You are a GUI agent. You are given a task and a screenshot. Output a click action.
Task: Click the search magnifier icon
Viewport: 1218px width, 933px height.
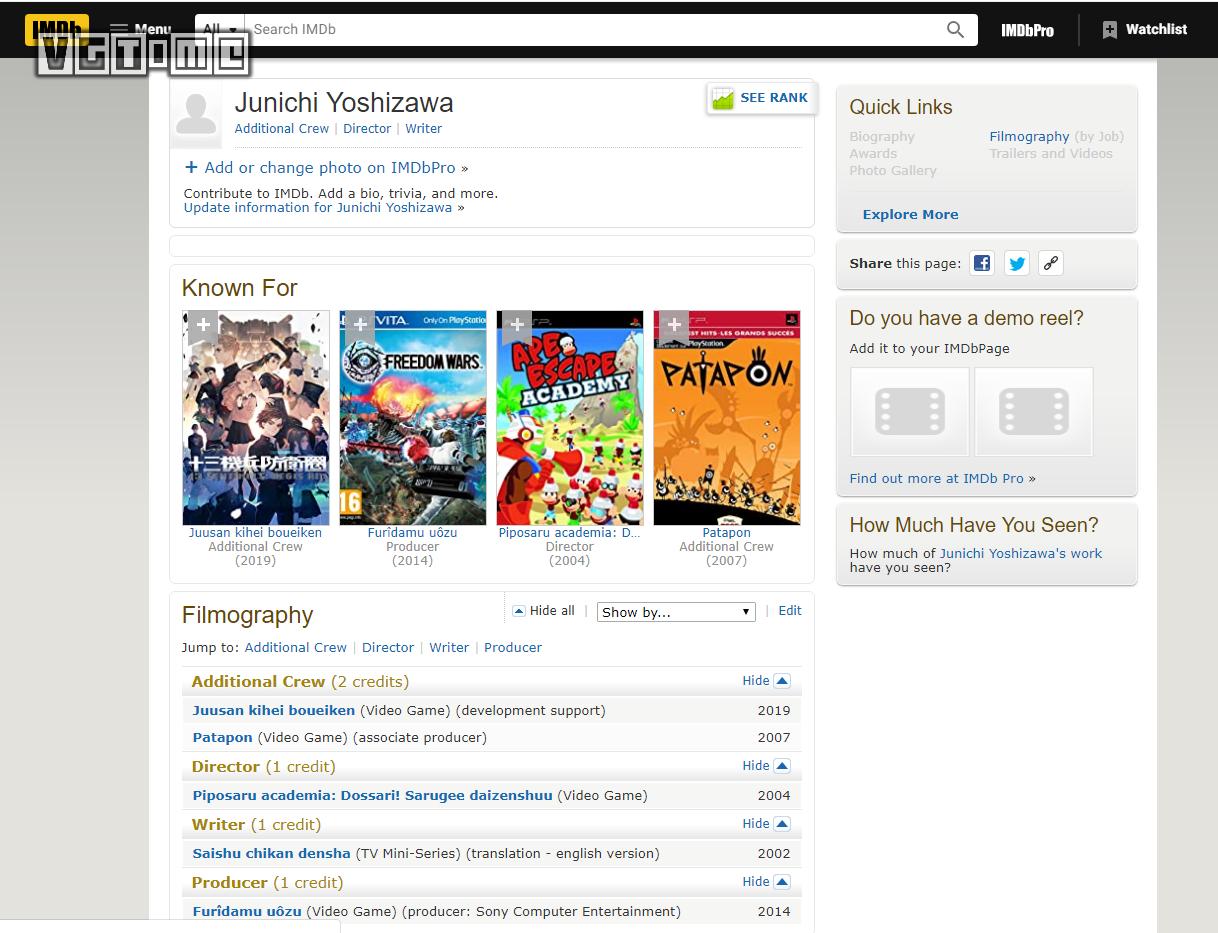(x=956, y=29)
